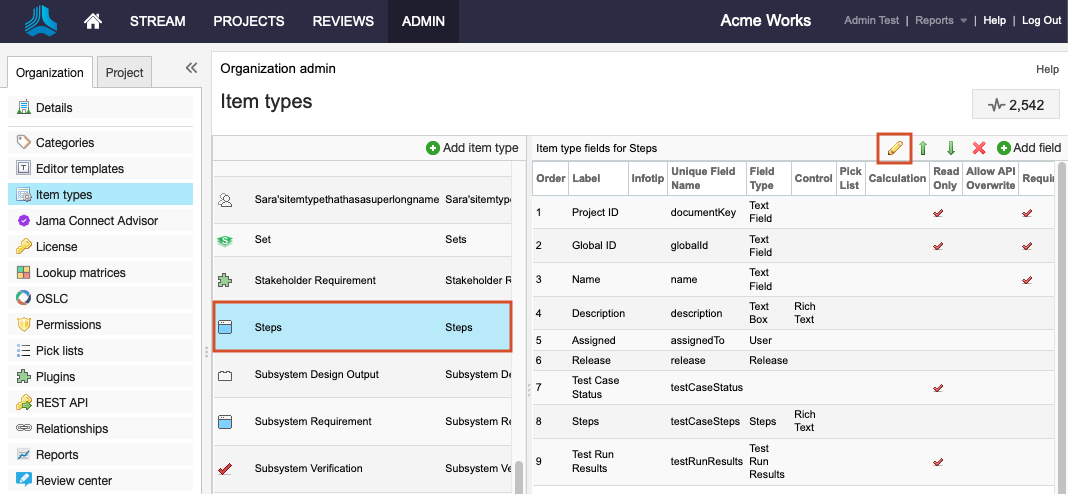Open the PROJECTS menu

coord(249,21)
